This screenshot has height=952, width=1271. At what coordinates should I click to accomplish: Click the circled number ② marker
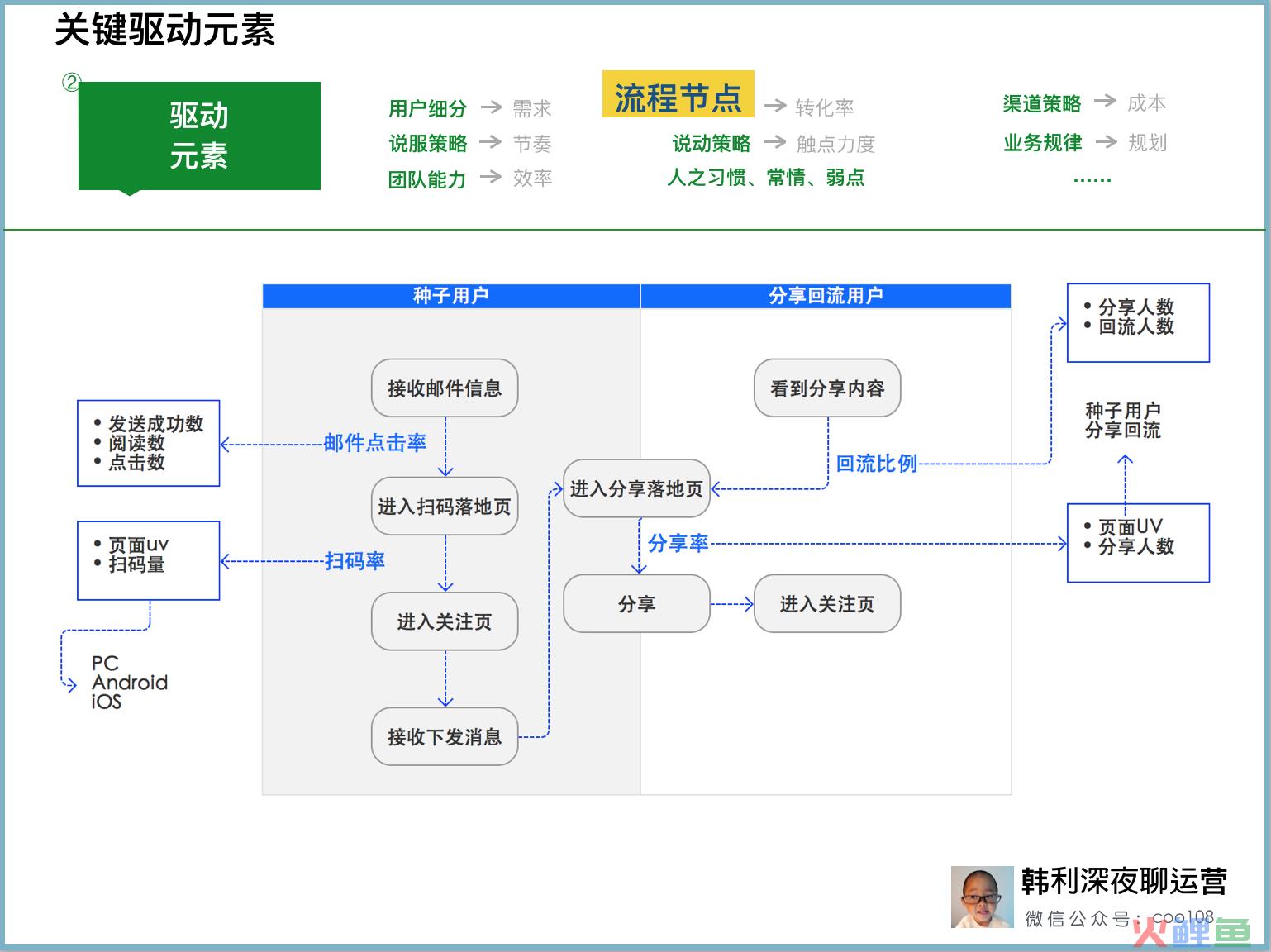click(71, 82)
